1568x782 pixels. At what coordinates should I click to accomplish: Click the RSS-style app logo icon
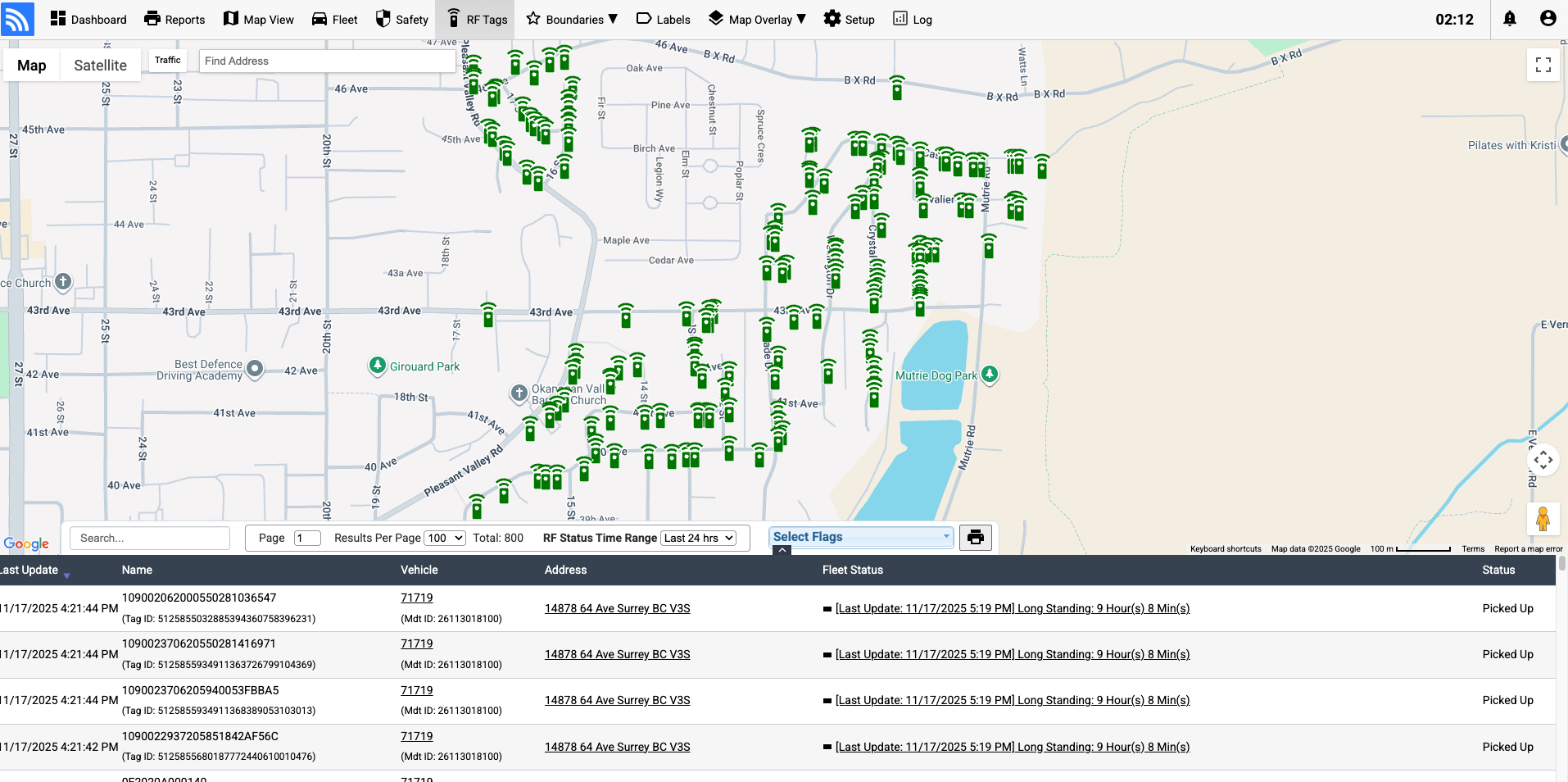[x=17, y=19]
